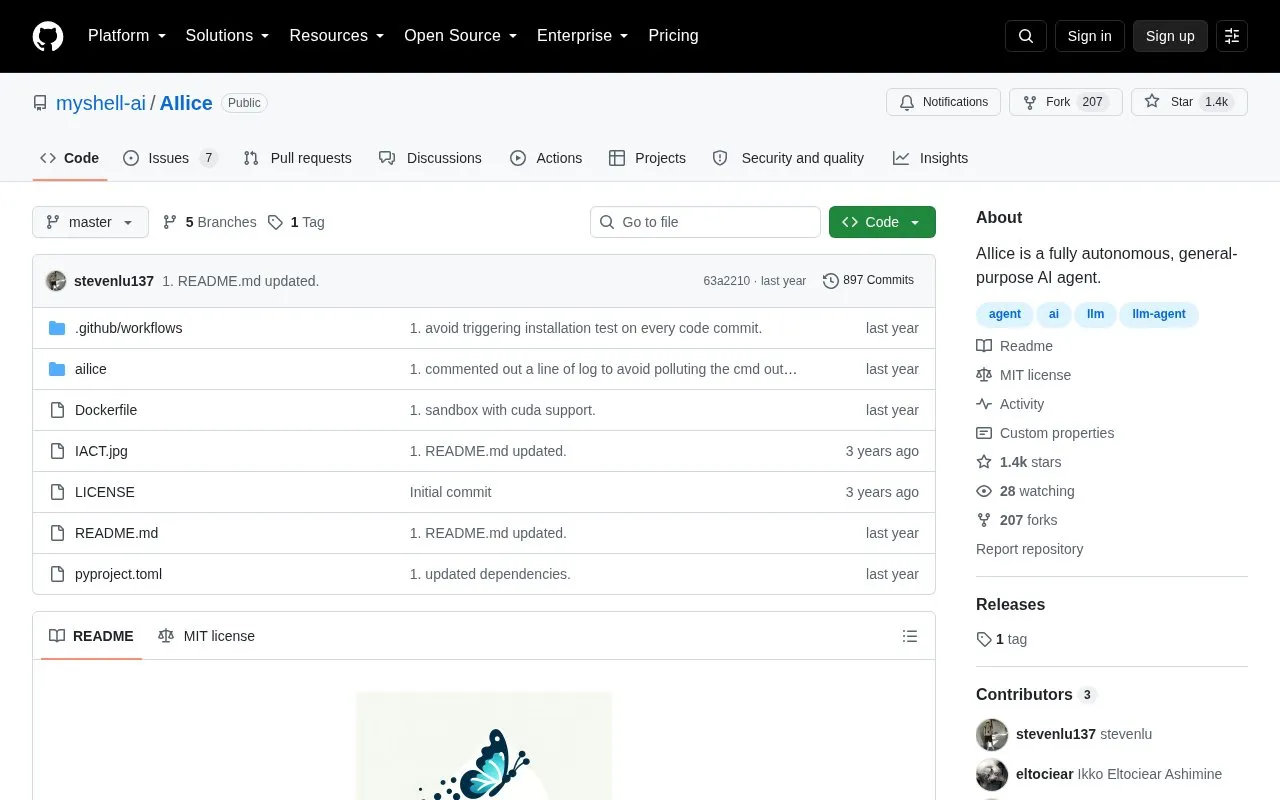
Task: Expand the Open Source menu
Action: (x=461, y=36)
